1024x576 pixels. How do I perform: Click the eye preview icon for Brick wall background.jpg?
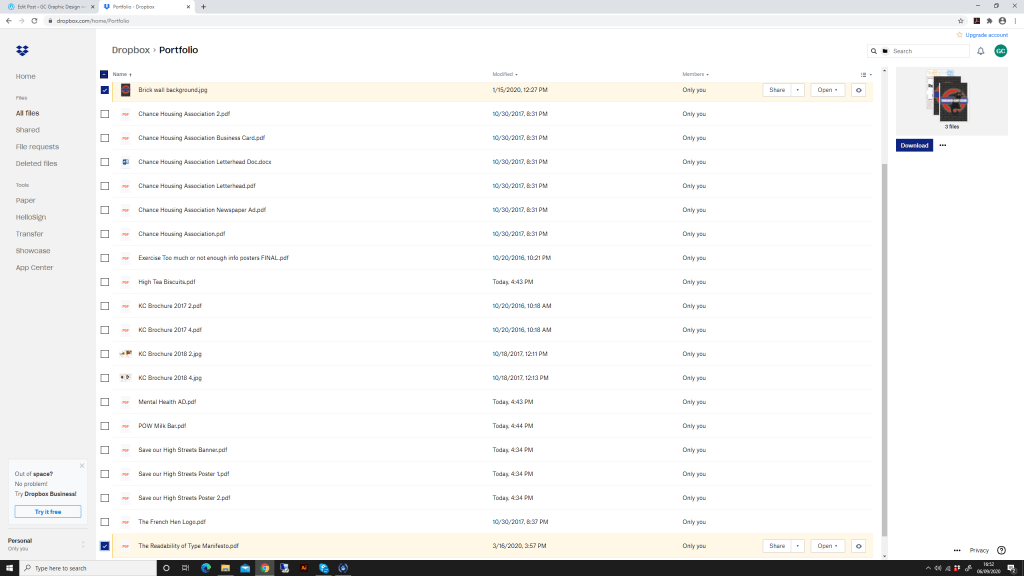(858, 90)
